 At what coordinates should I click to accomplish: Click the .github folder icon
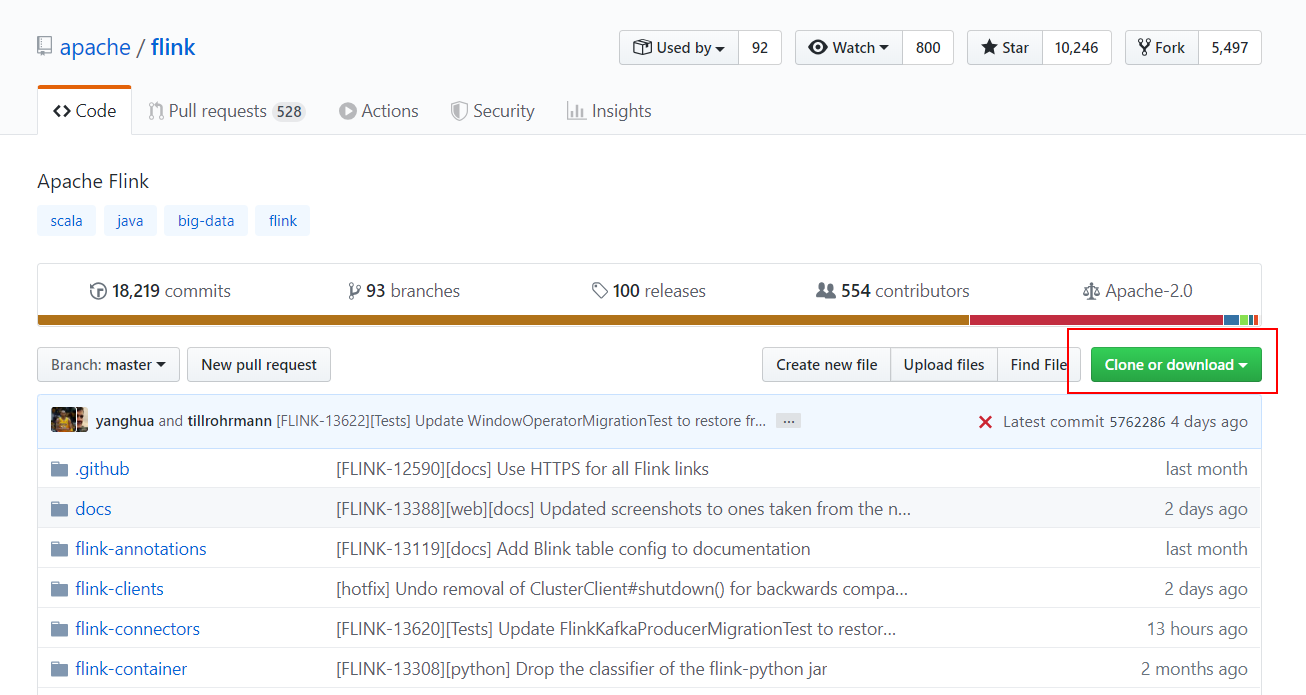pyautogui.click(x=60, y=469)
